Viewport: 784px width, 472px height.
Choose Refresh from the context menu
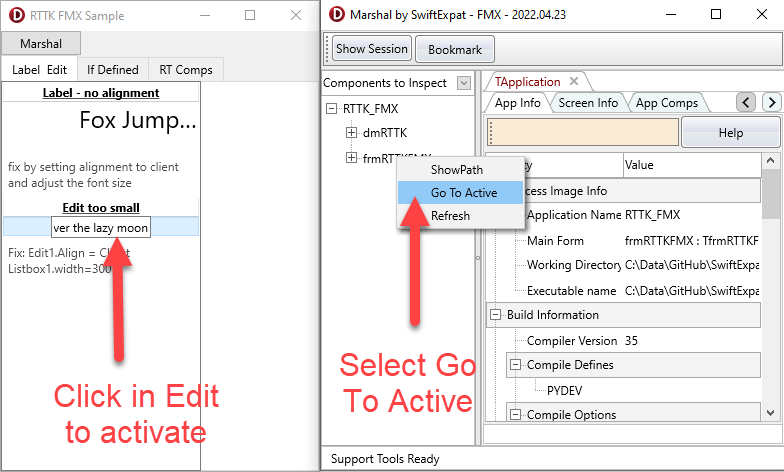(460, 216)
